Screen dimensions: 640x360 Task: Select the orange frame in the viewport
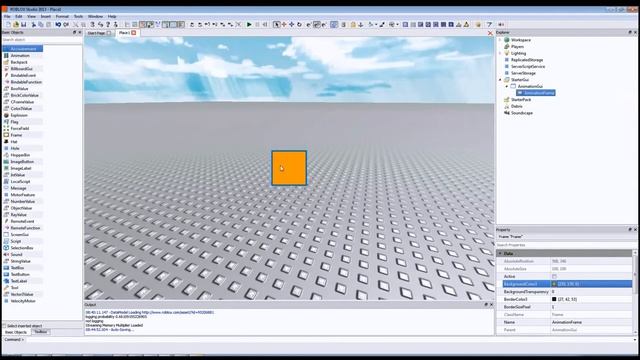[289, 168]
